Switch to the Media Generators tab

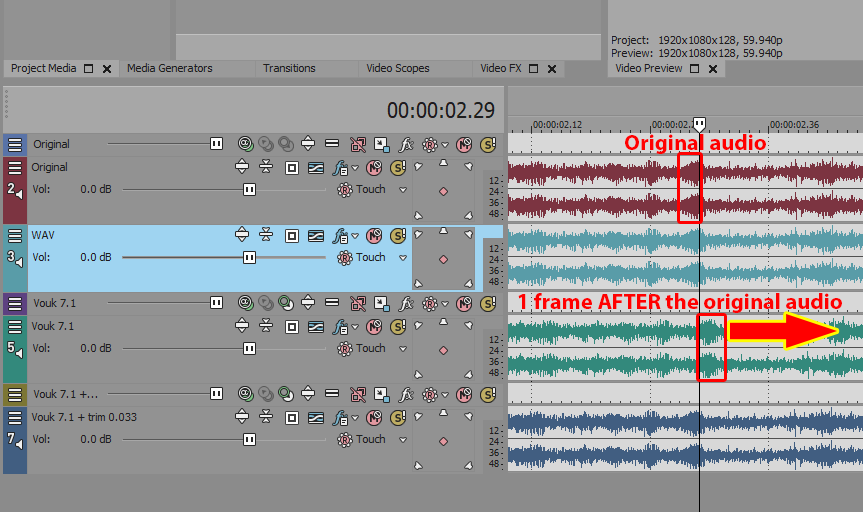click(x=169, y=68)
